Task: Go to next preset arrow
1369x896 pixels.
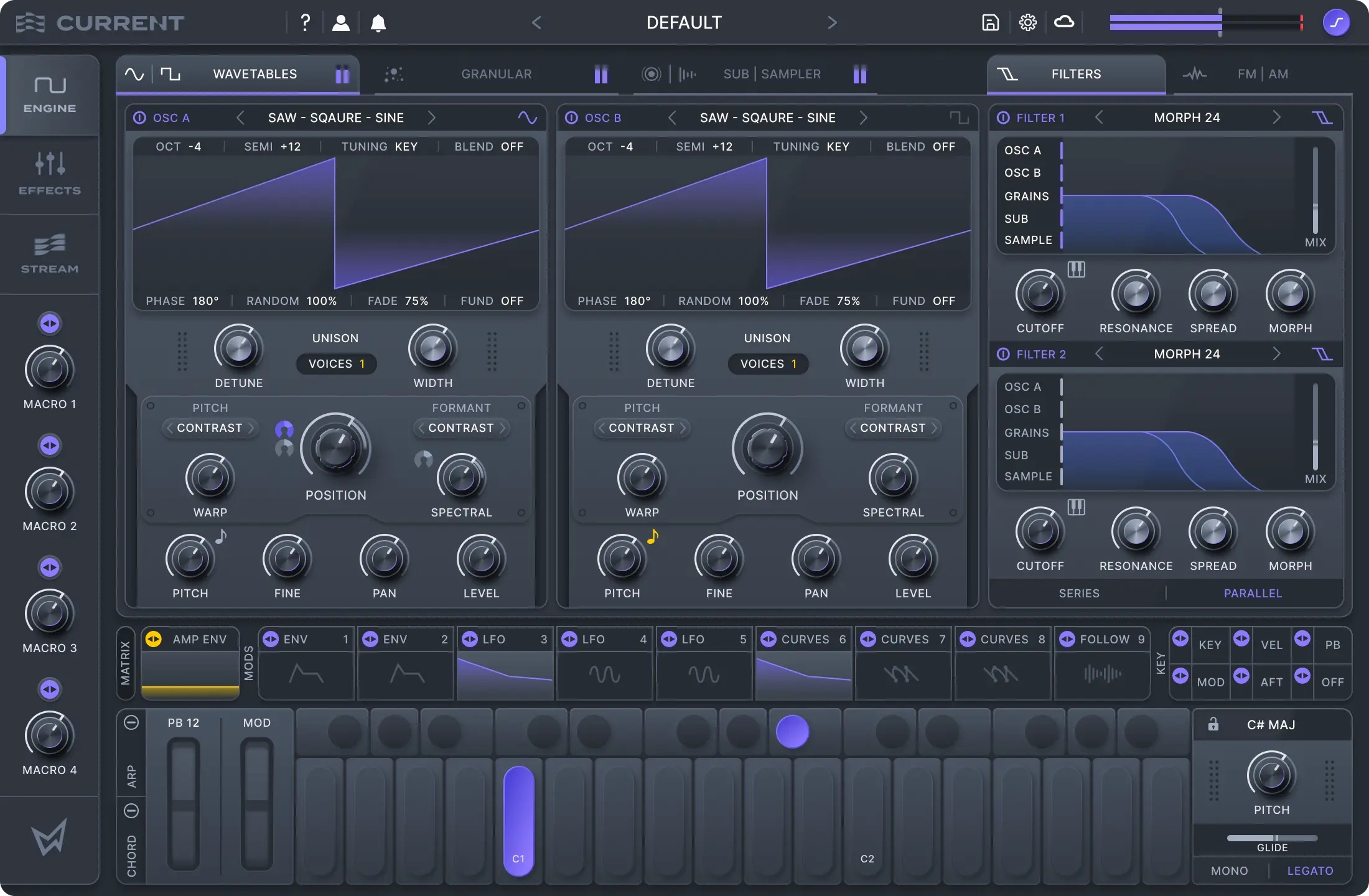Action: (832, 23)
